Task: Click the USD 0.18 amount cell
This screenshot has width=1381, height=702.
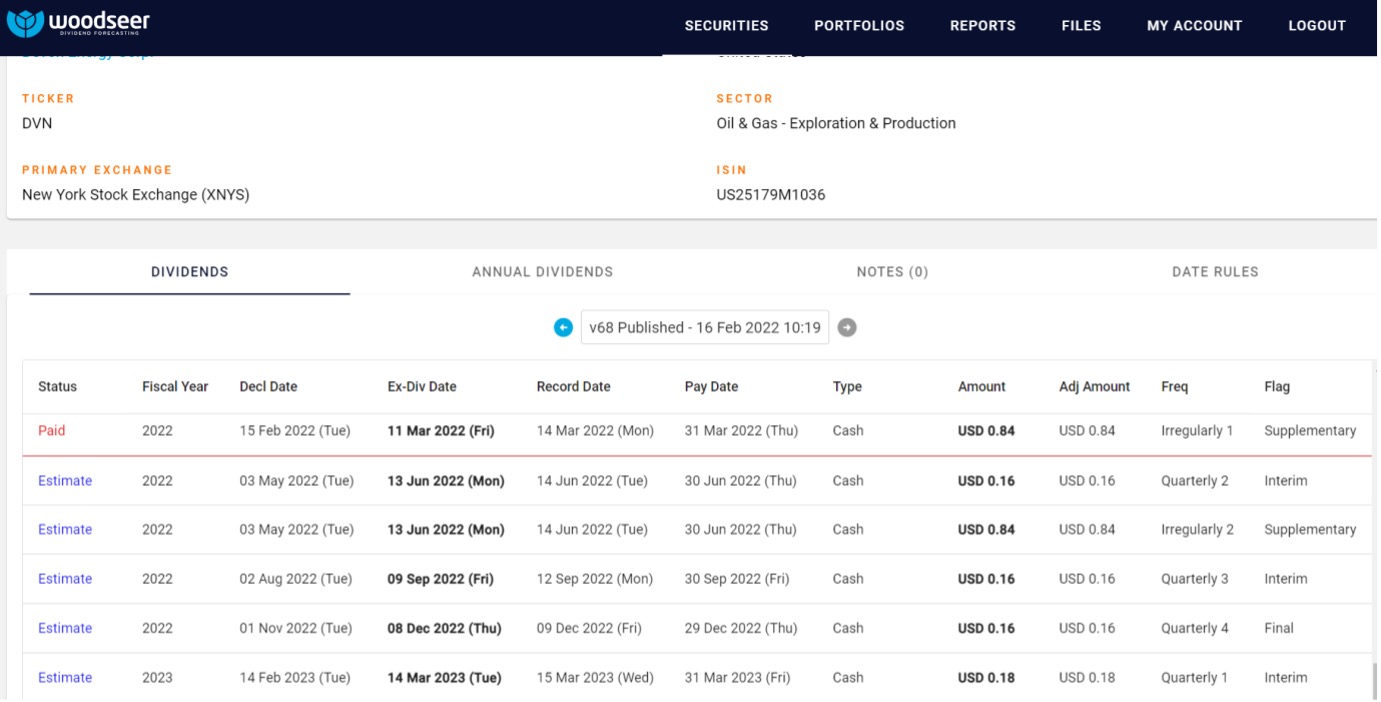Action: (x=986, y=678)
